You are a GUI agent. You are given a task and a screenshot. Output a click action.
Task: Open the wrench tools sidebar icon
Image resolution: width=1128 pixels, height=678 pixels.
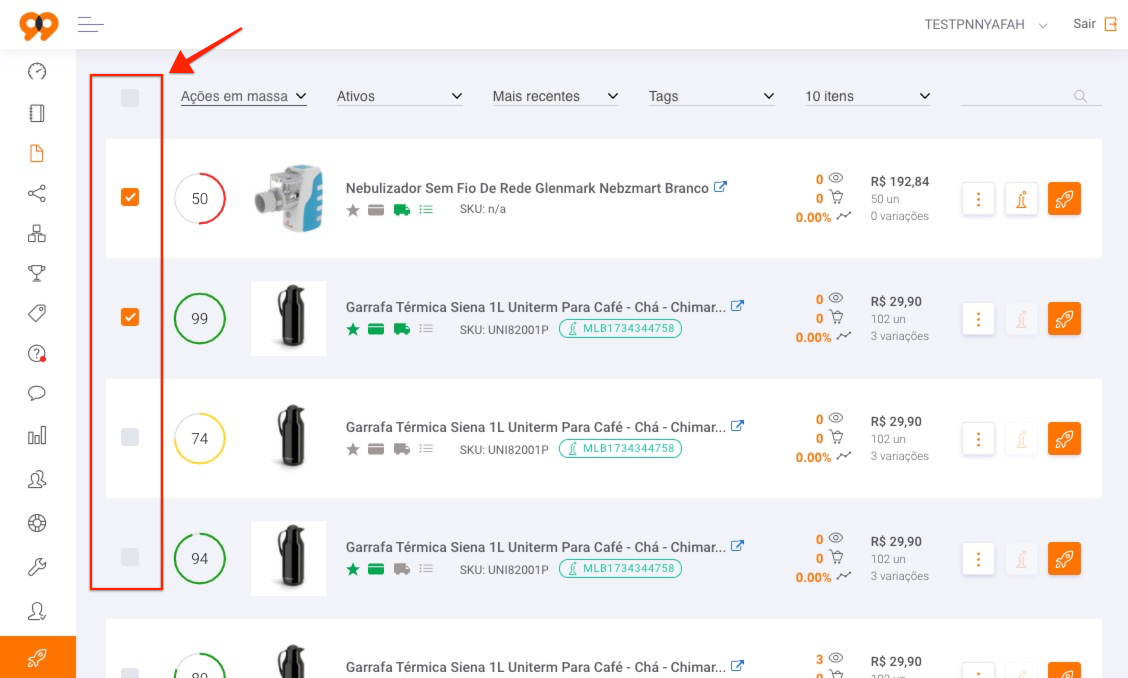point(37,567)
